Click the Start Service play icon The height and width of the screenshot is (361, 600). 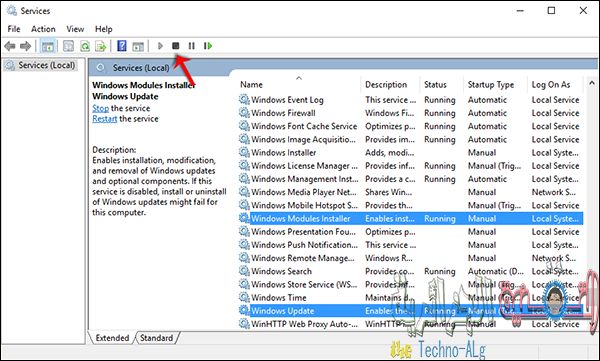160,46
